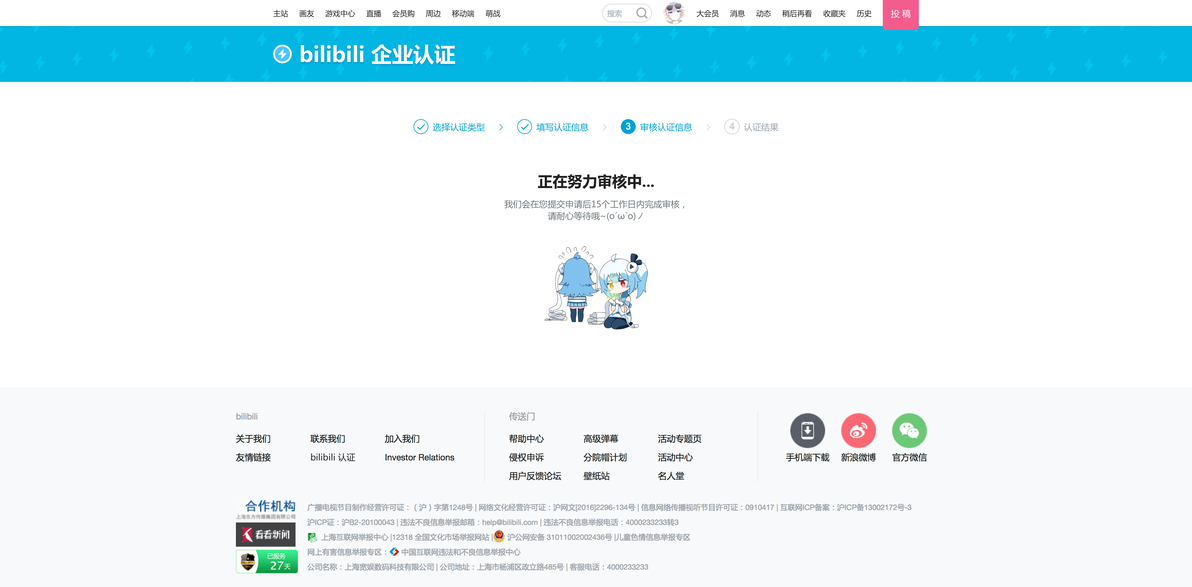Open 大会员 membership page
Image resolution: width=1192 pixels, height=587 pixels.
707,14
